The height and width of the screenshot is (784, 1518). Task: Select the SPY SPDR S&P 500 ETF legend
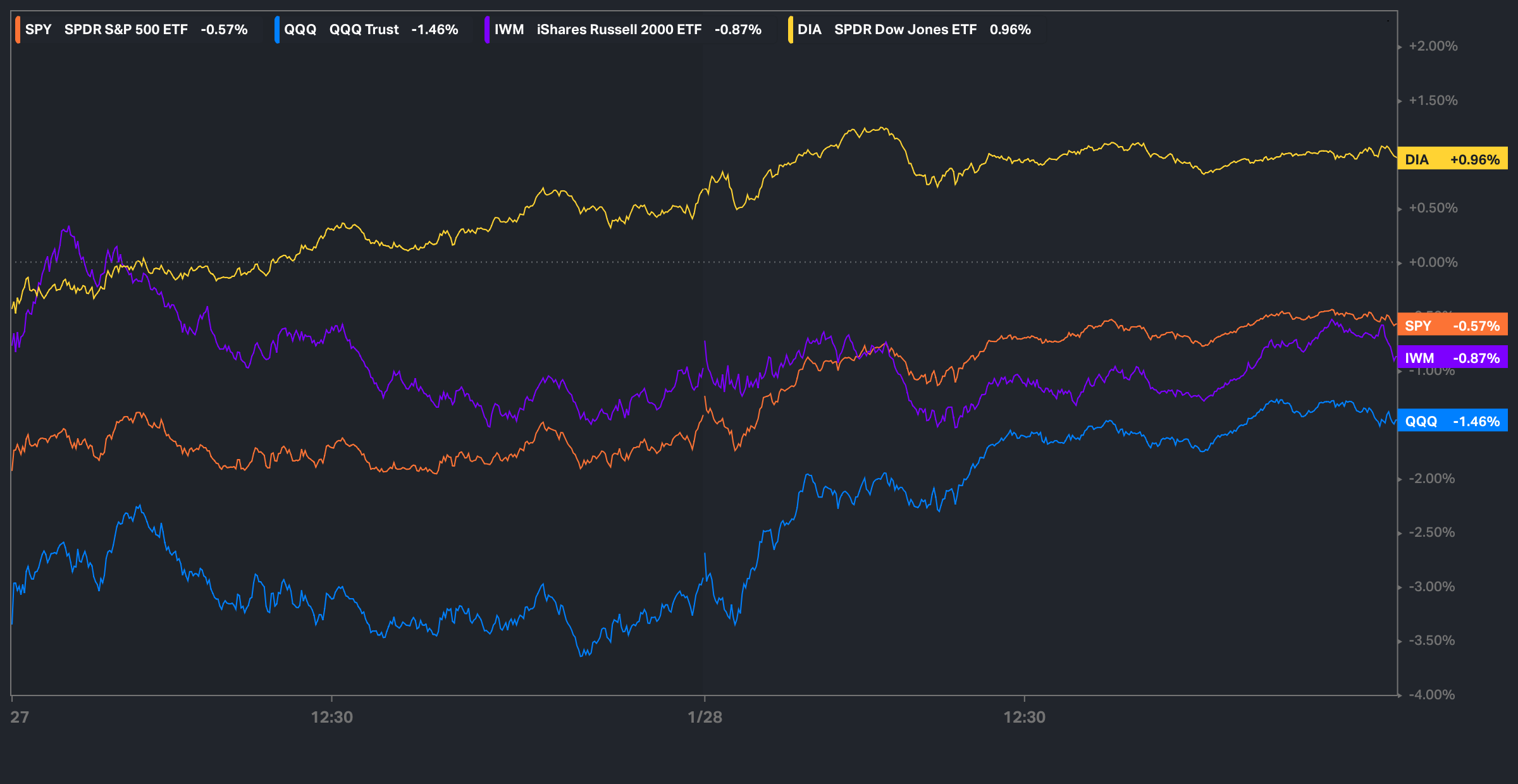coord(137,30)
